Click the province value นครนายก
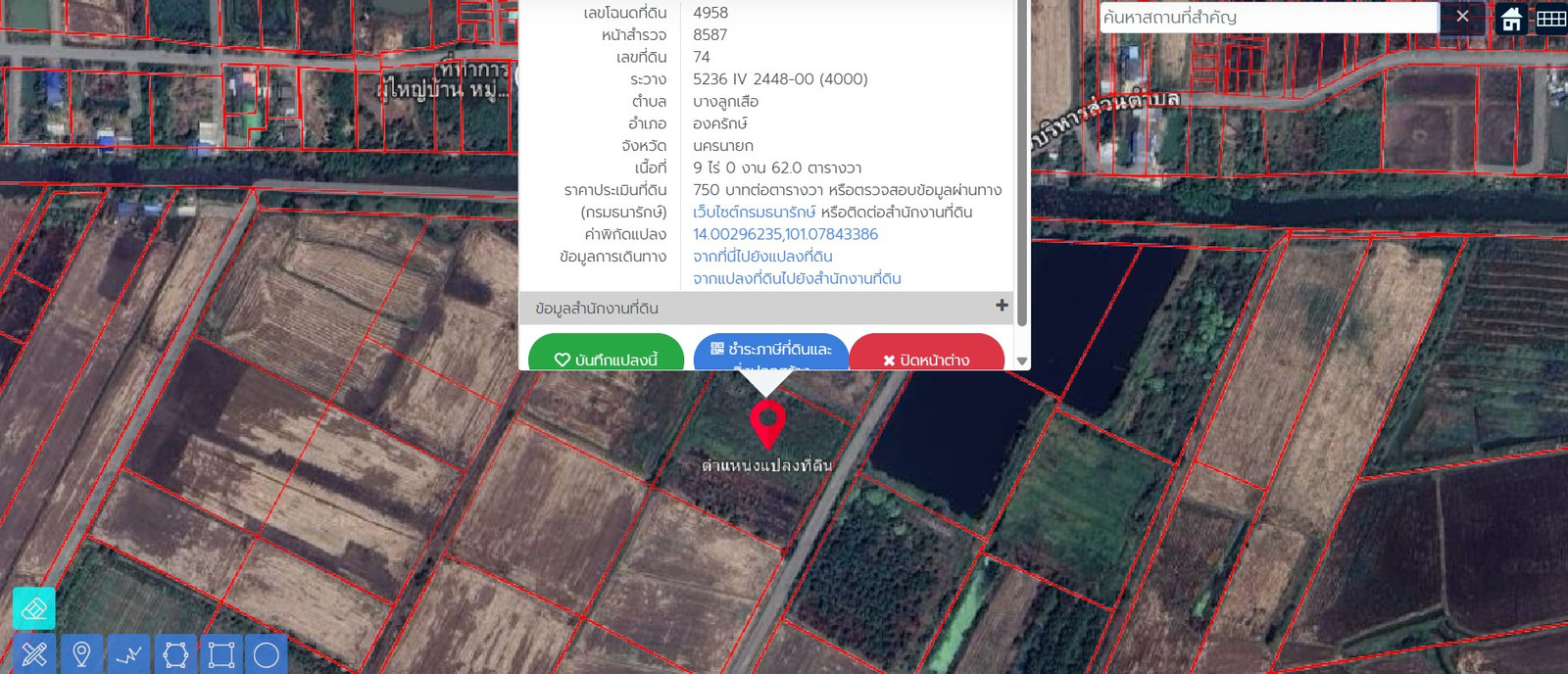Viewport: 1568px width, 674px height. 723,146
